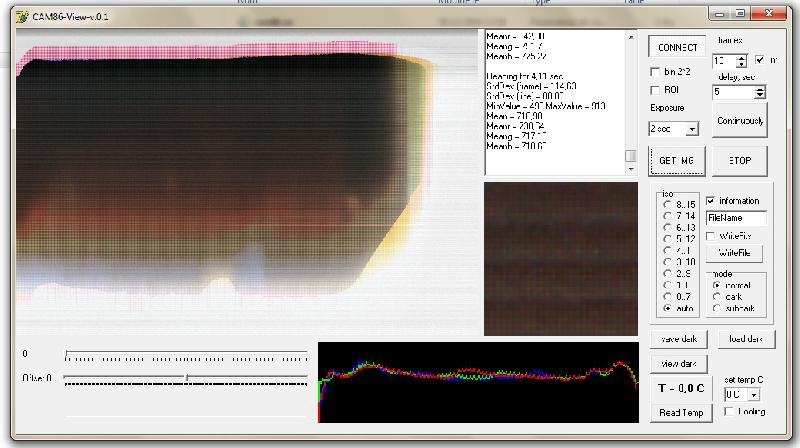Select the 6..13 iso radio option
Image resolution: width=800 pixels, height=448 pixels.
coord(667,227)
